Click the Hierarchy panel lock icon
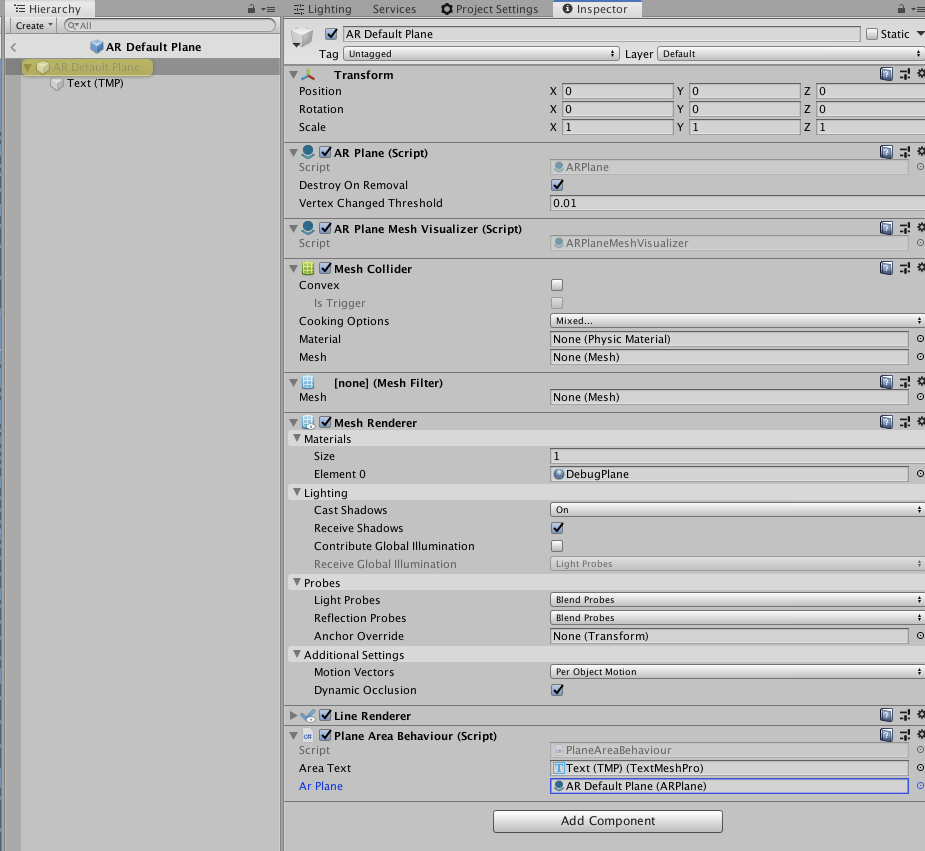The height and width of the screenshot is (851, 925). pyautogui.click(x=251, y=9)
